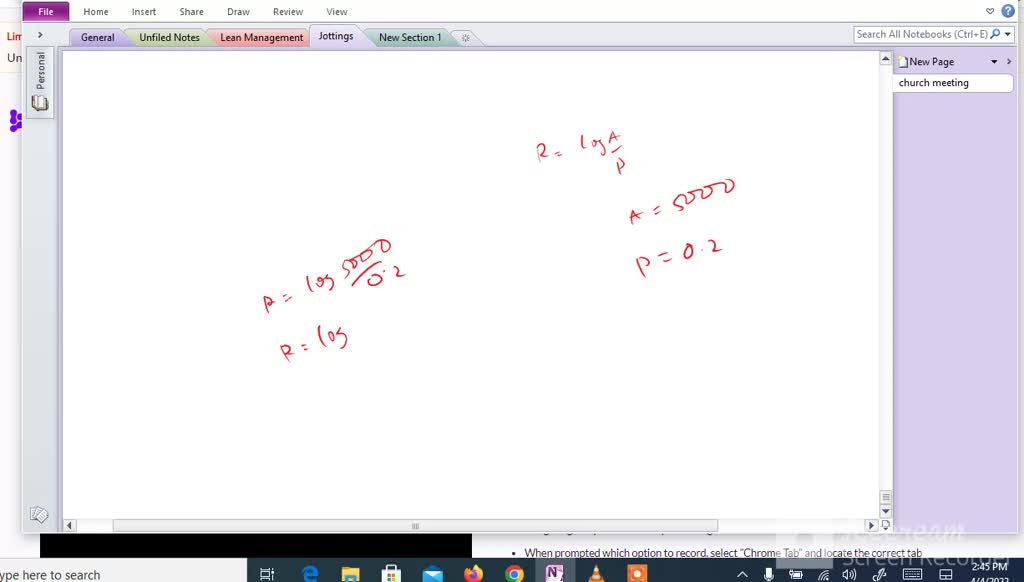Open the New Page dropdown arrow
This screenshot has height=582, width=1024.
tap(993, 61)
